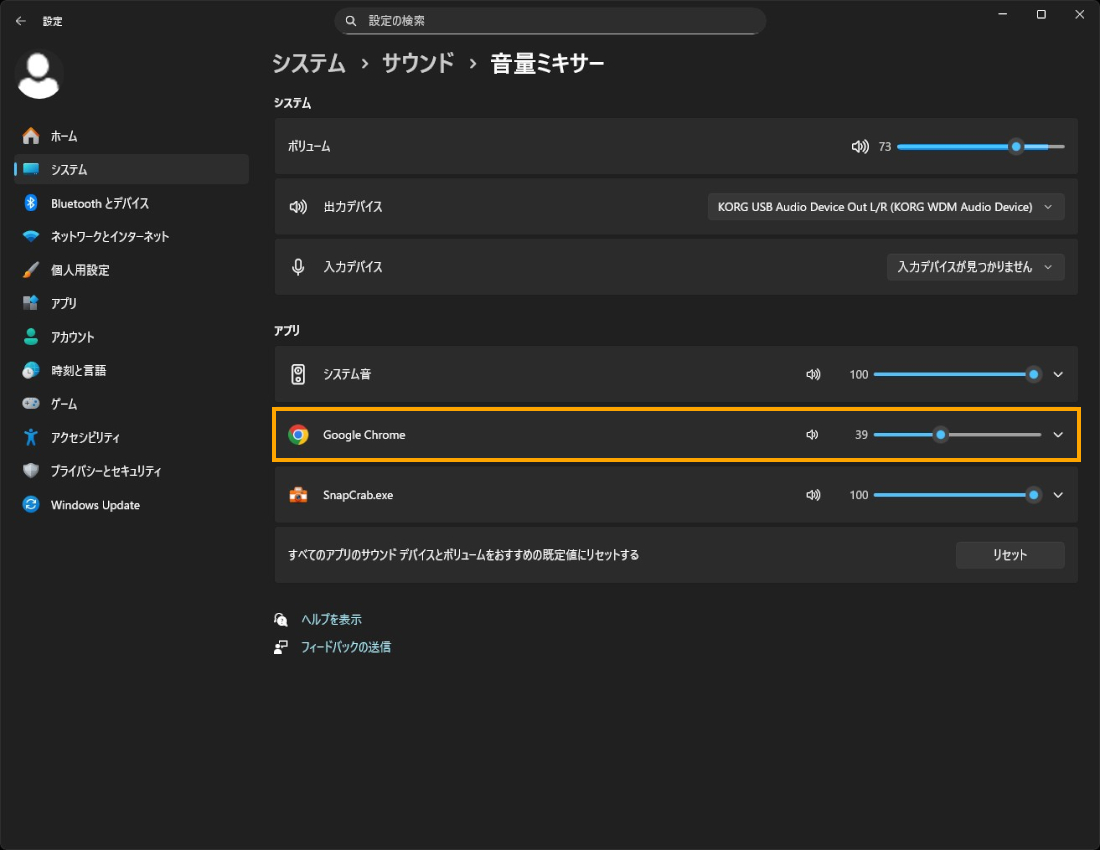The width and height of the screenshot is (1100, 850).
Task: Open the 入力デバイス dropdown
Action: 976,267
